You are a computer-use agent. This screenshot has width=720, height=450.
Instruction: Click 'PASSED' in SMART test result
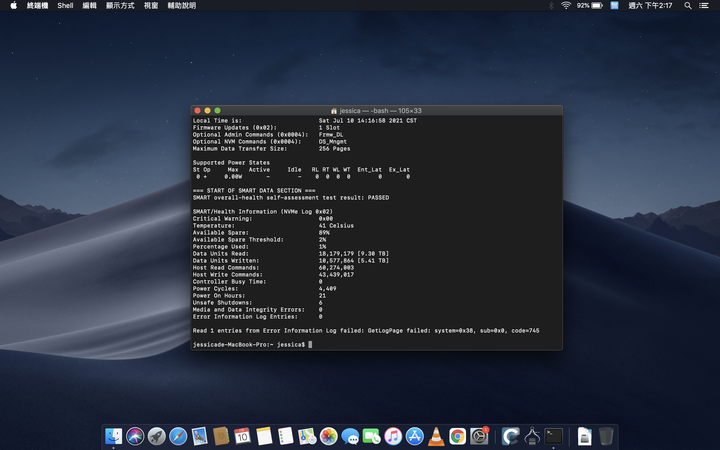tap(378, 197)
